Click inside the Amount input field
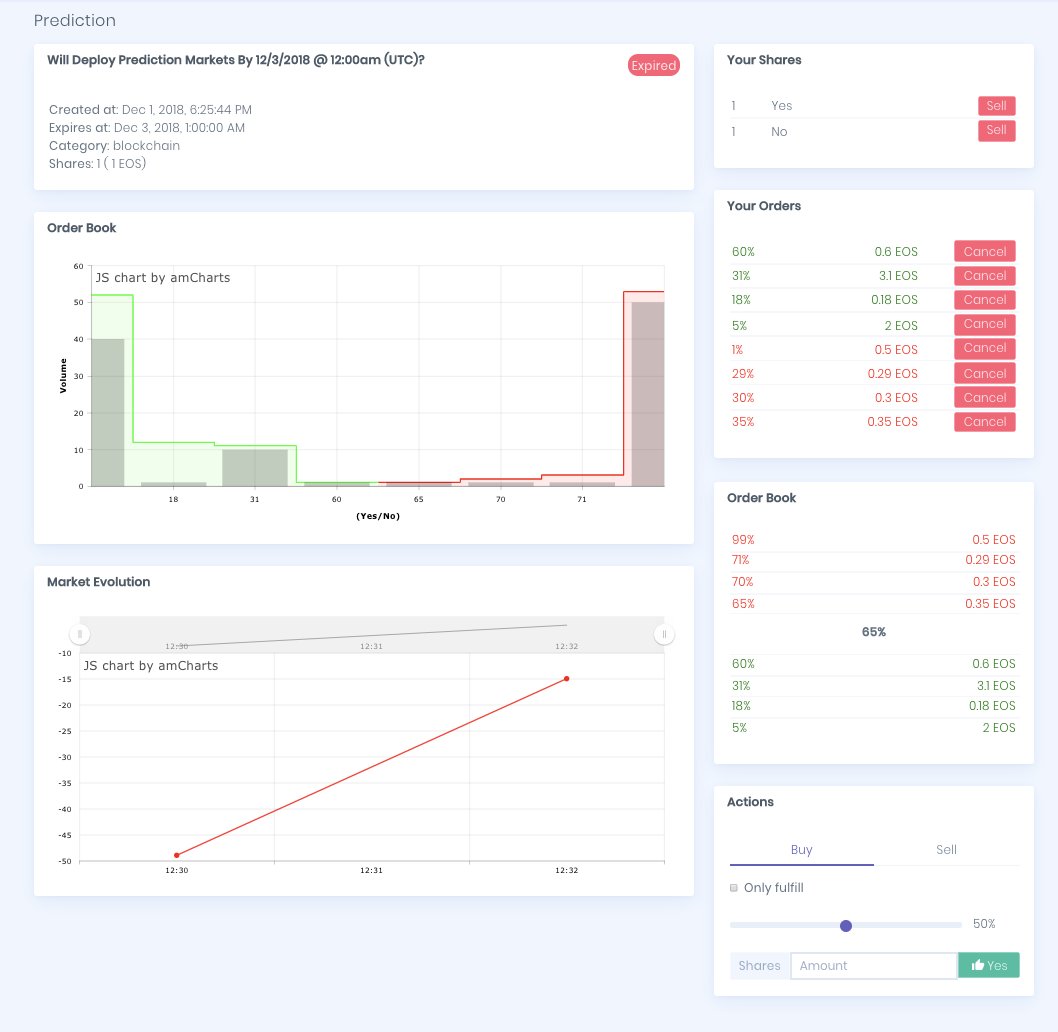Viewport: 1058px width, 1032px height. pos(873,965)
